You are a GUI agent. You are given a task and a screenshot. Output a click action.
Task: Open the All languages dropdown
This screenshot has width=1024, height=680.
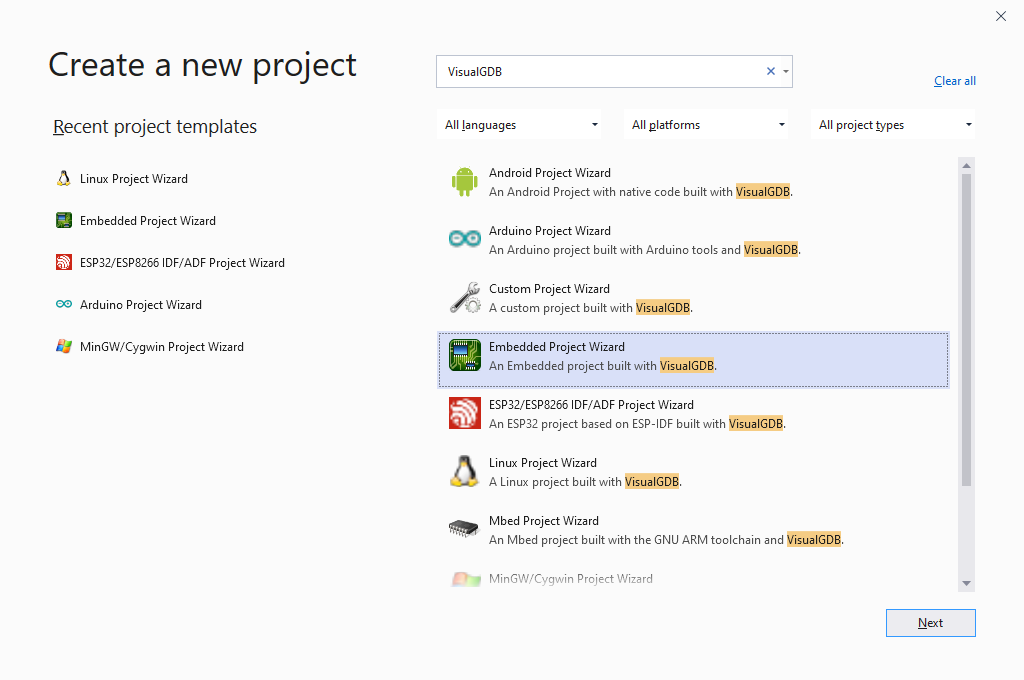click(521, 125)
